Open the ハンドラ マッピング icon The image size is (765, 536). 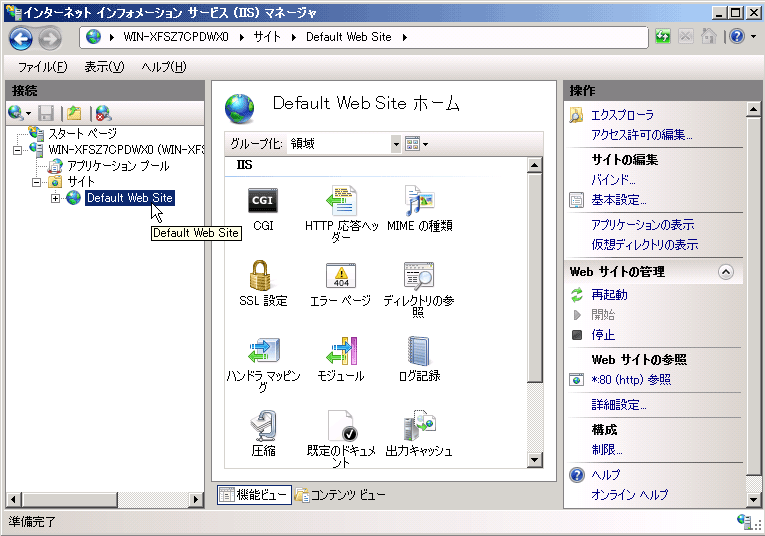click(x=263, y=351)
